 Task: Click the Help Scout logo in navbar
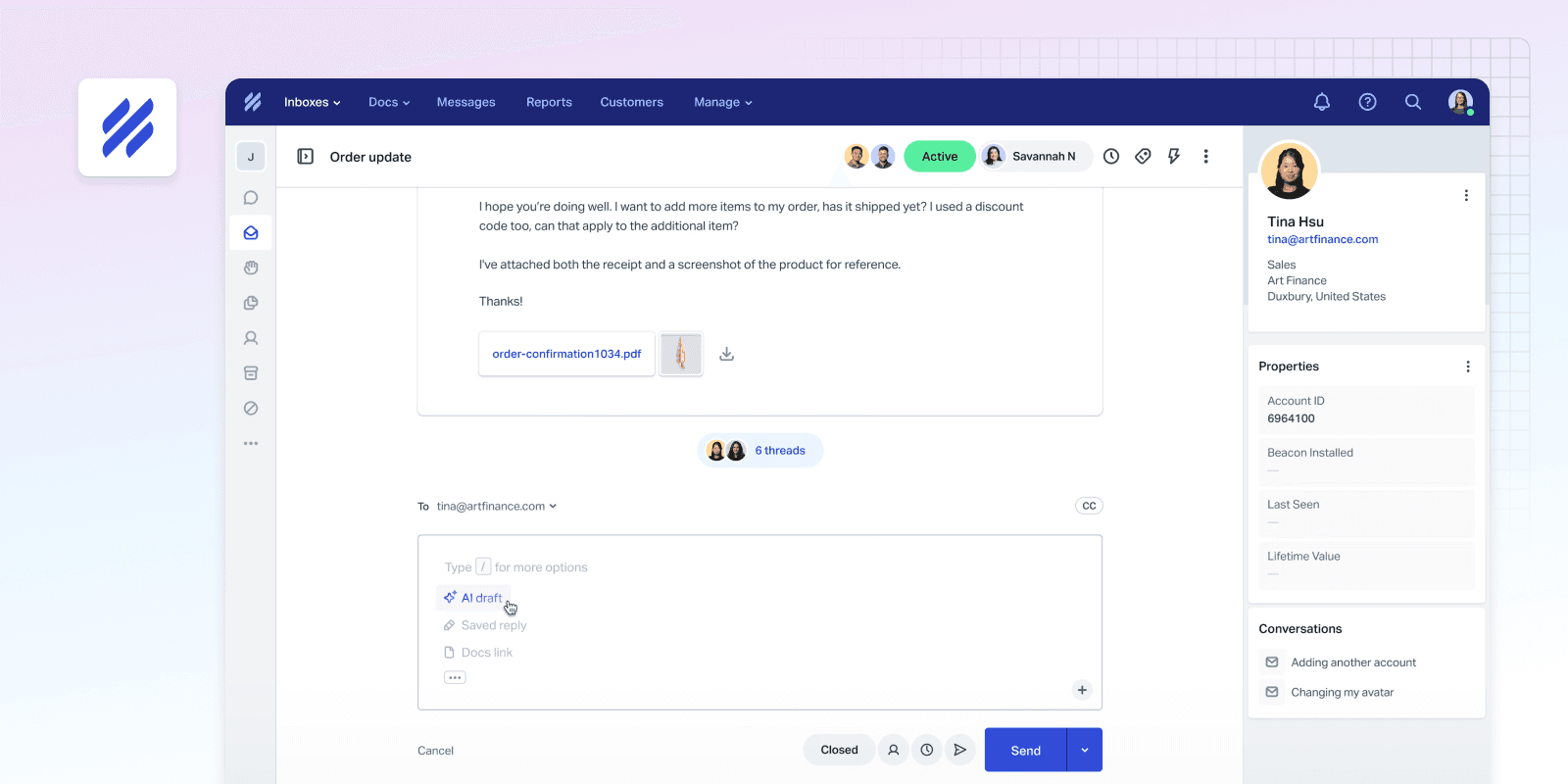[x=253, y=102]
